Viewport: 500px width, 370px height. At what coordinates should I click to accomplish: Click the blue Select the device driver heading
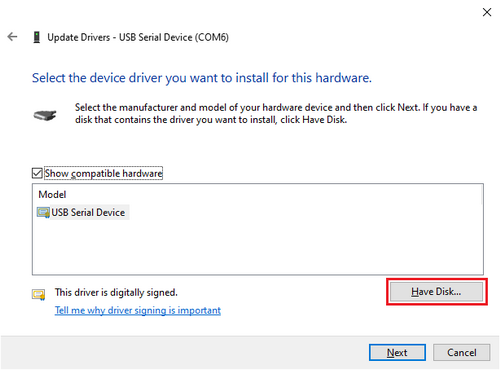click(202, 78)
